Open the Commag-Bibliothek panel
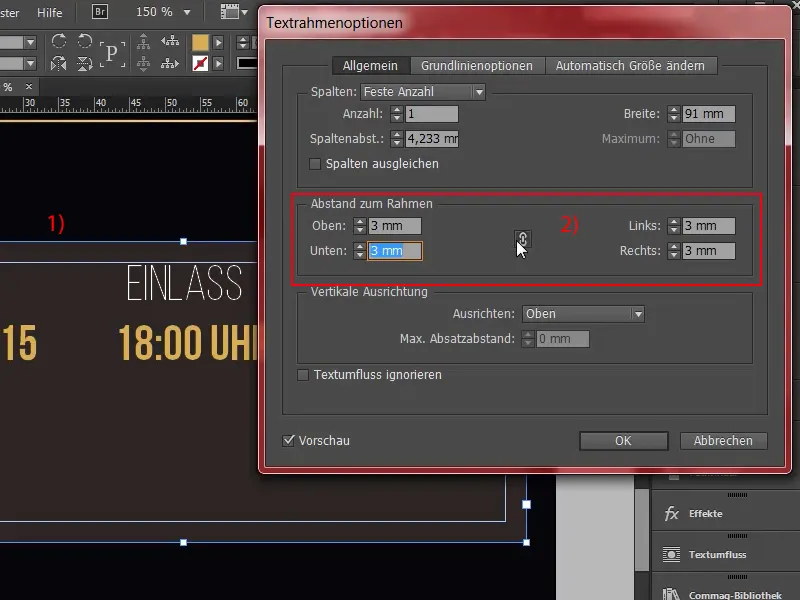 [x=724, y=594]
